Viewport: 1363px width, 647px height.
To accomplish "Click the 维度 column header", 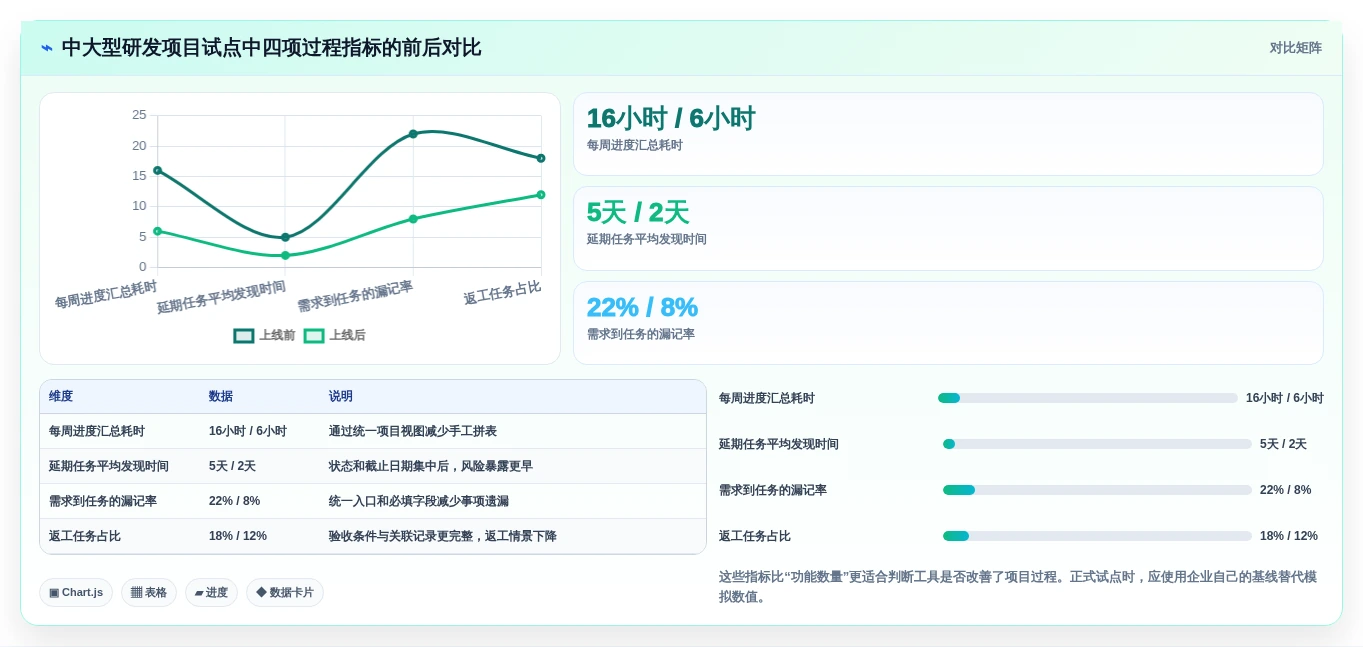I will point(61,397).
